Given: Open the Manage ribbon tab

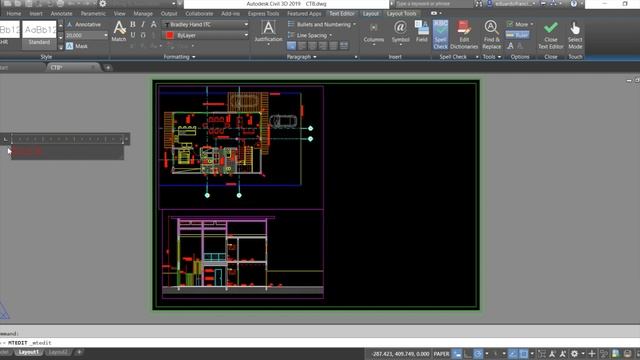Looking at the screenshot, I should [x=143, y=13].
